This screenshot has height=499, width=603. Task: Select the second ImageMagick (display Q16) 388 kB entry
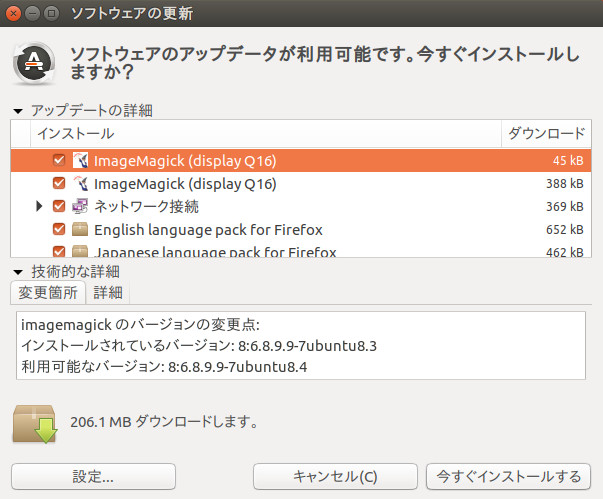click(x=185, y=184)
